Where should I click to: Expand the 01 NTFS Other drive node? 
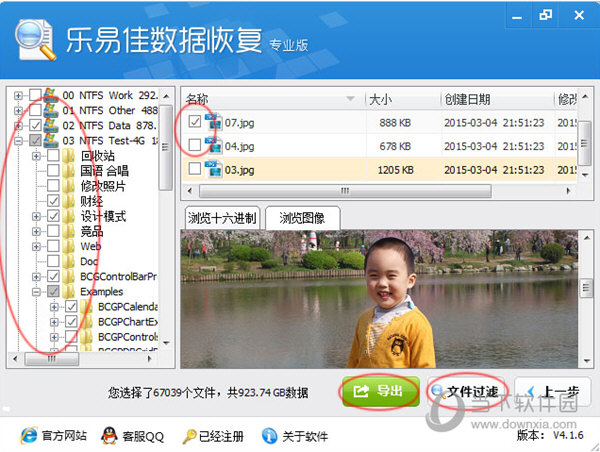(x=18, y=111)
